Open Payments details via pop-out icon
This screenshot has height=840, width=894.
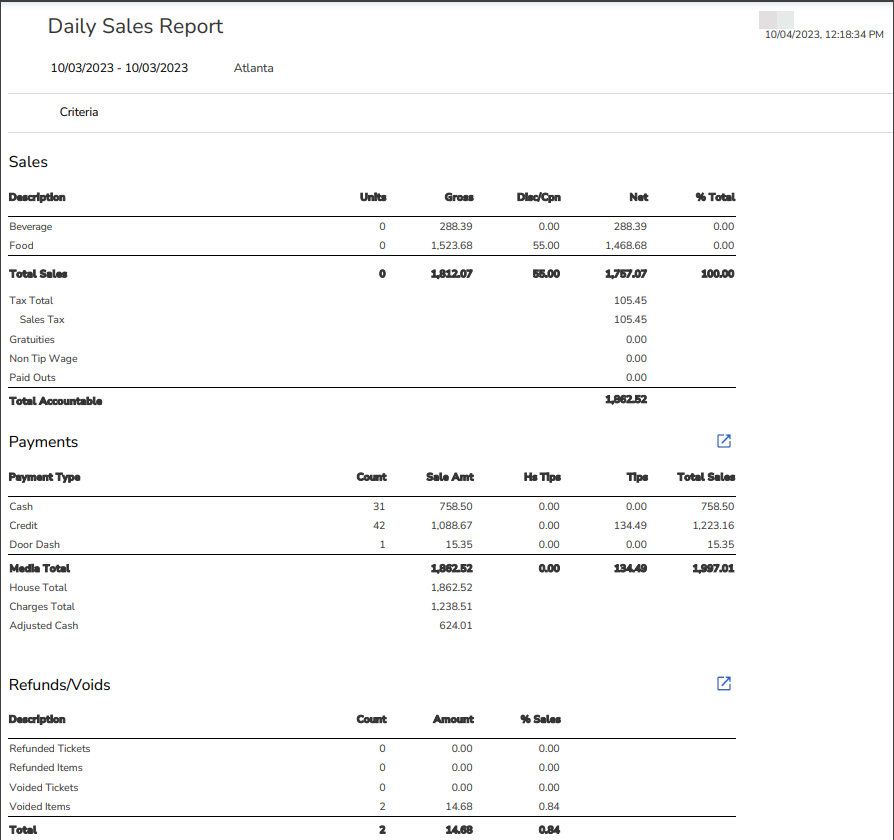pos(724,441)
